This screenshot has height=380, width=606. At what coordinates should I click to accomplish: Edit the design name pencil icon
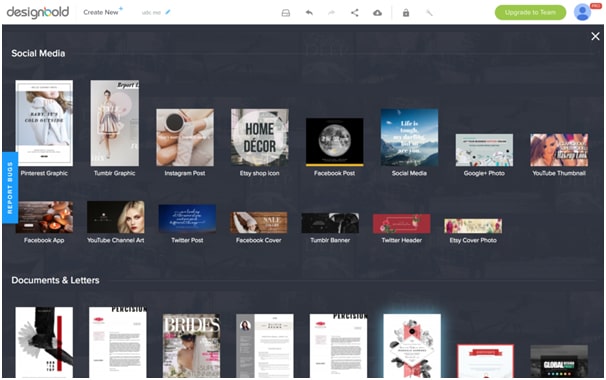point(168,12)
